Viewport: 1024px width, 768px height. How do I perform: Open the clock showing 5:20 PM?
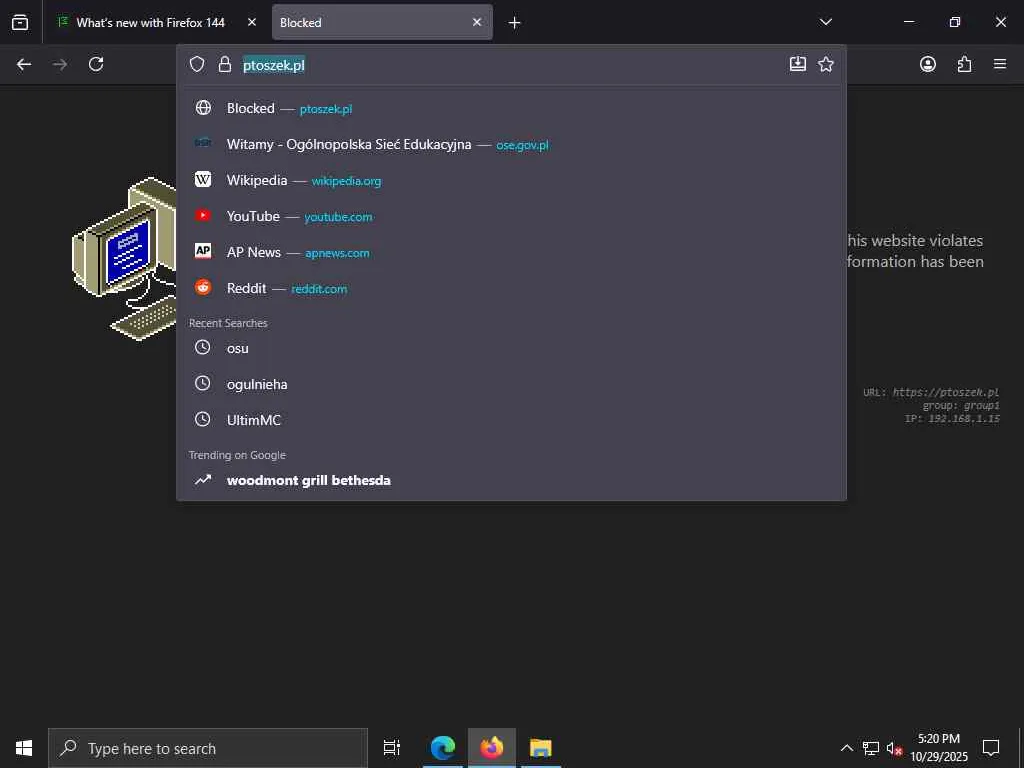coord(939,748)
